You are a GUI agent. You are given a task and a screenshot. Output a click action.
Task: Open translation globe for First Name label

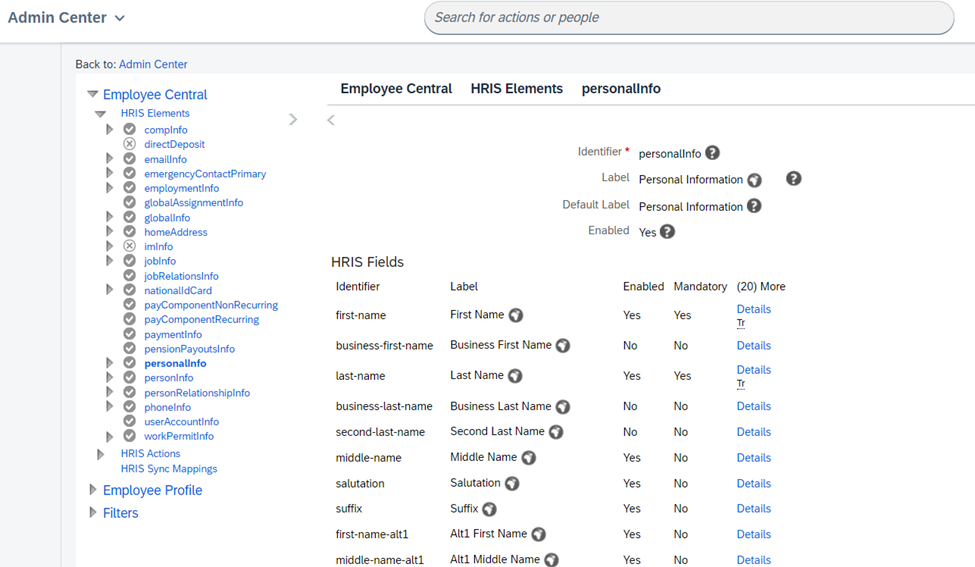515,315
